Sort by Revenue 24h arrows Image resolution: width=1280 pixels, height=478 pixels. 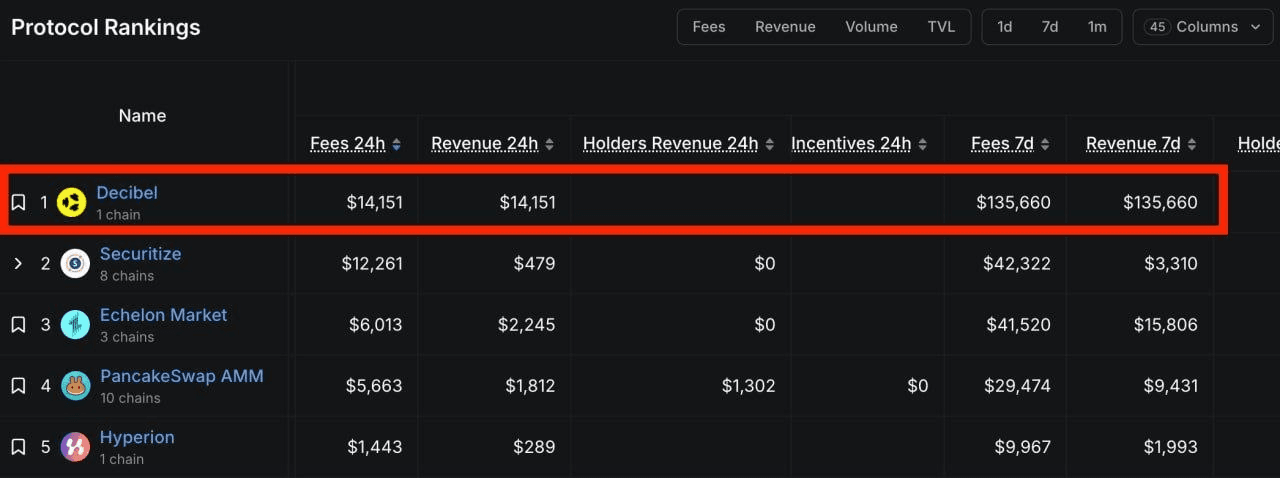point(549,144)
